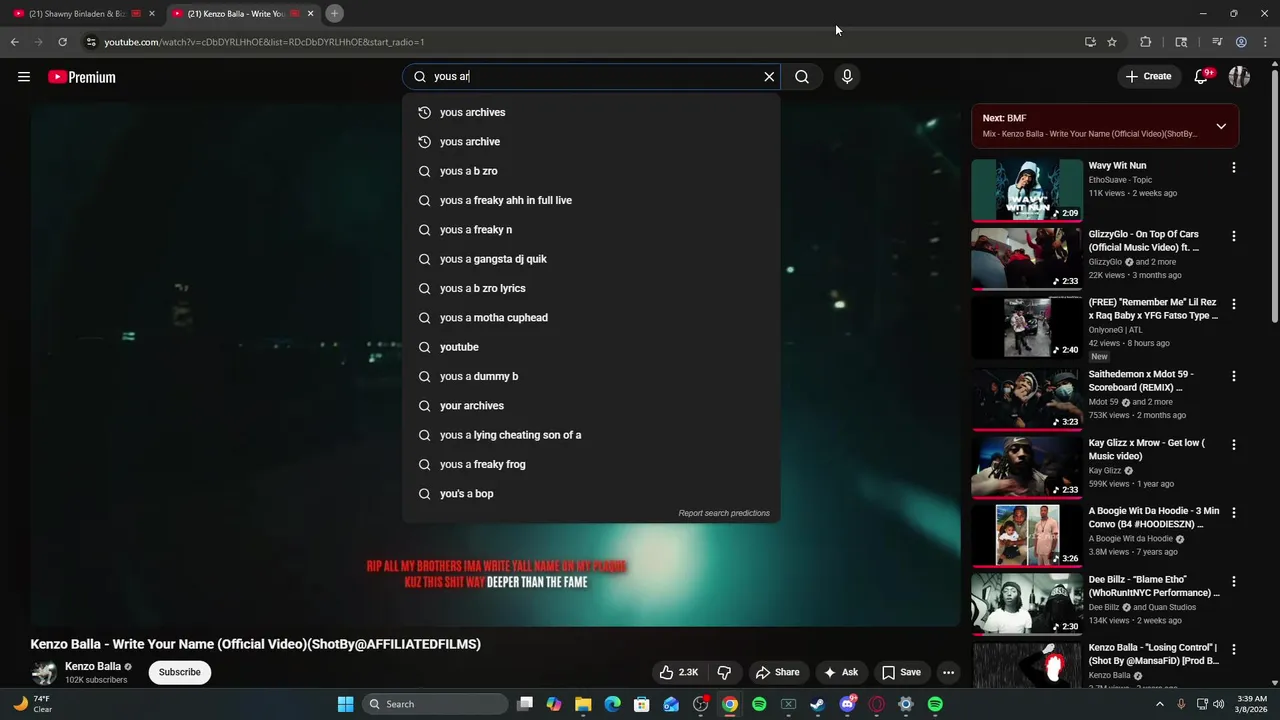Go to YouTube Premium home logo
The height and width of the screenshot is (720, 1280).
click(82, 77)
